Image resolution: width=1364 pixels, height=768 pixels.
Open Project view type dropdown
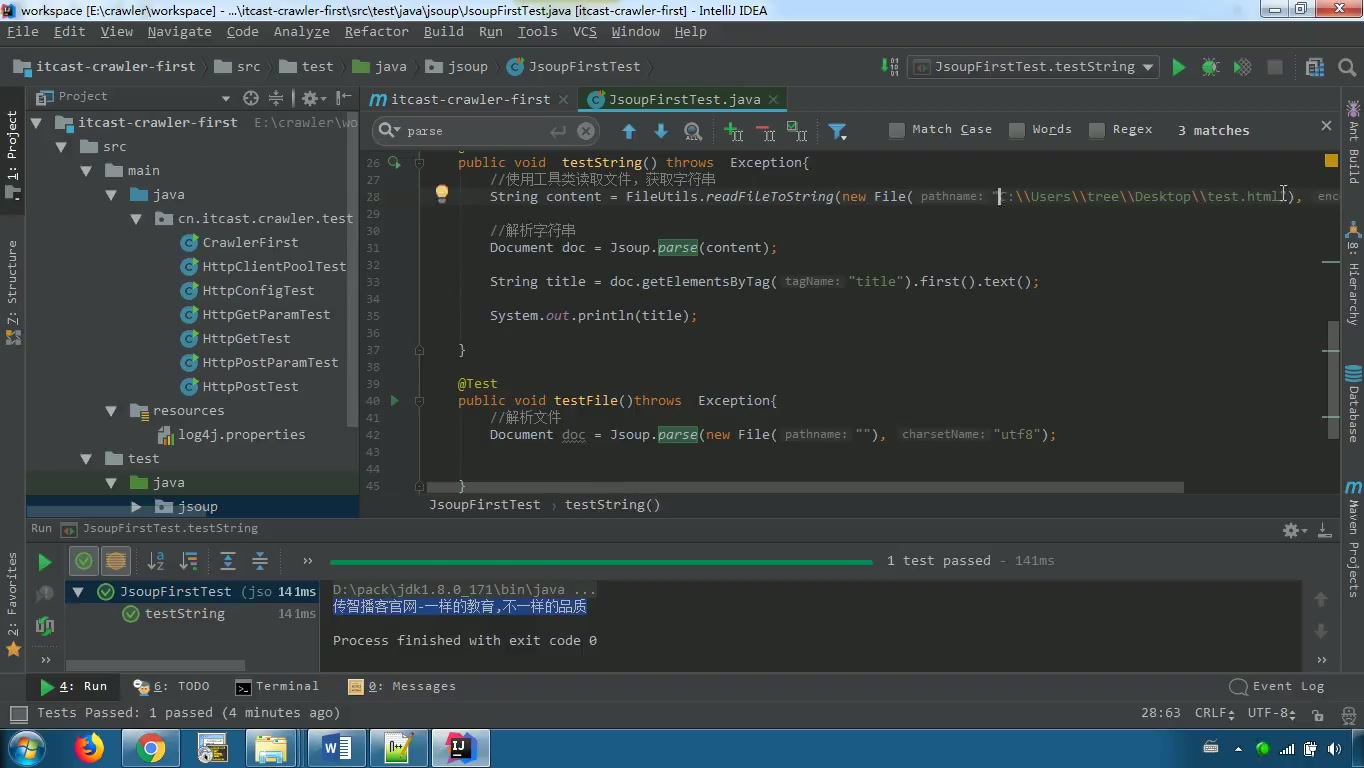227,97
